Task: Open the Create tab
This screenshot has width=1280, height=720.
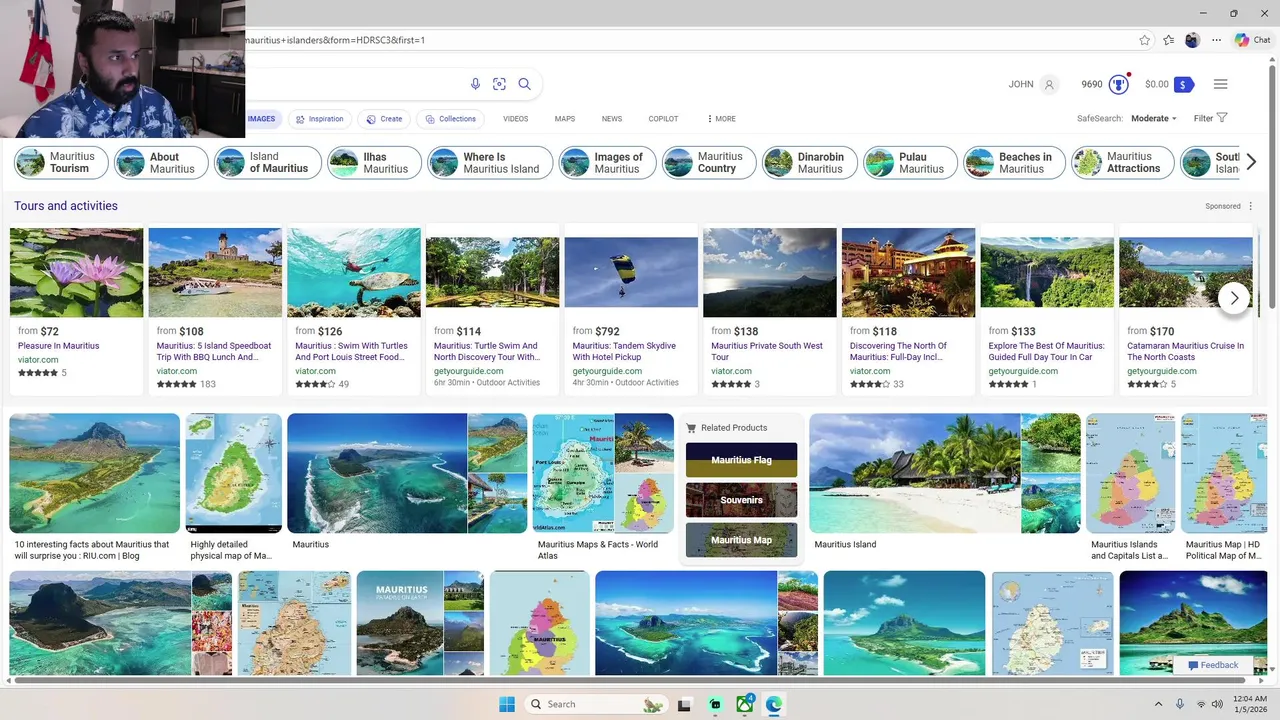Action: tap(384, 119)
